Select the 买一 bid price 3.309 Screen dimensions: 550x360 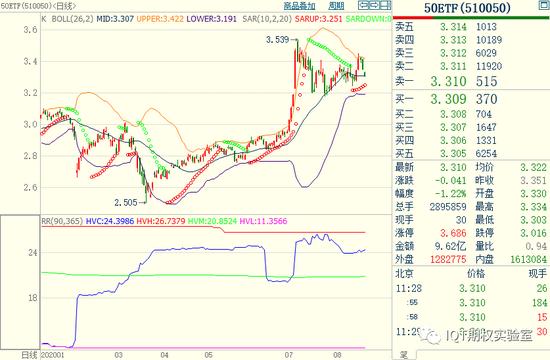[449, 99]
